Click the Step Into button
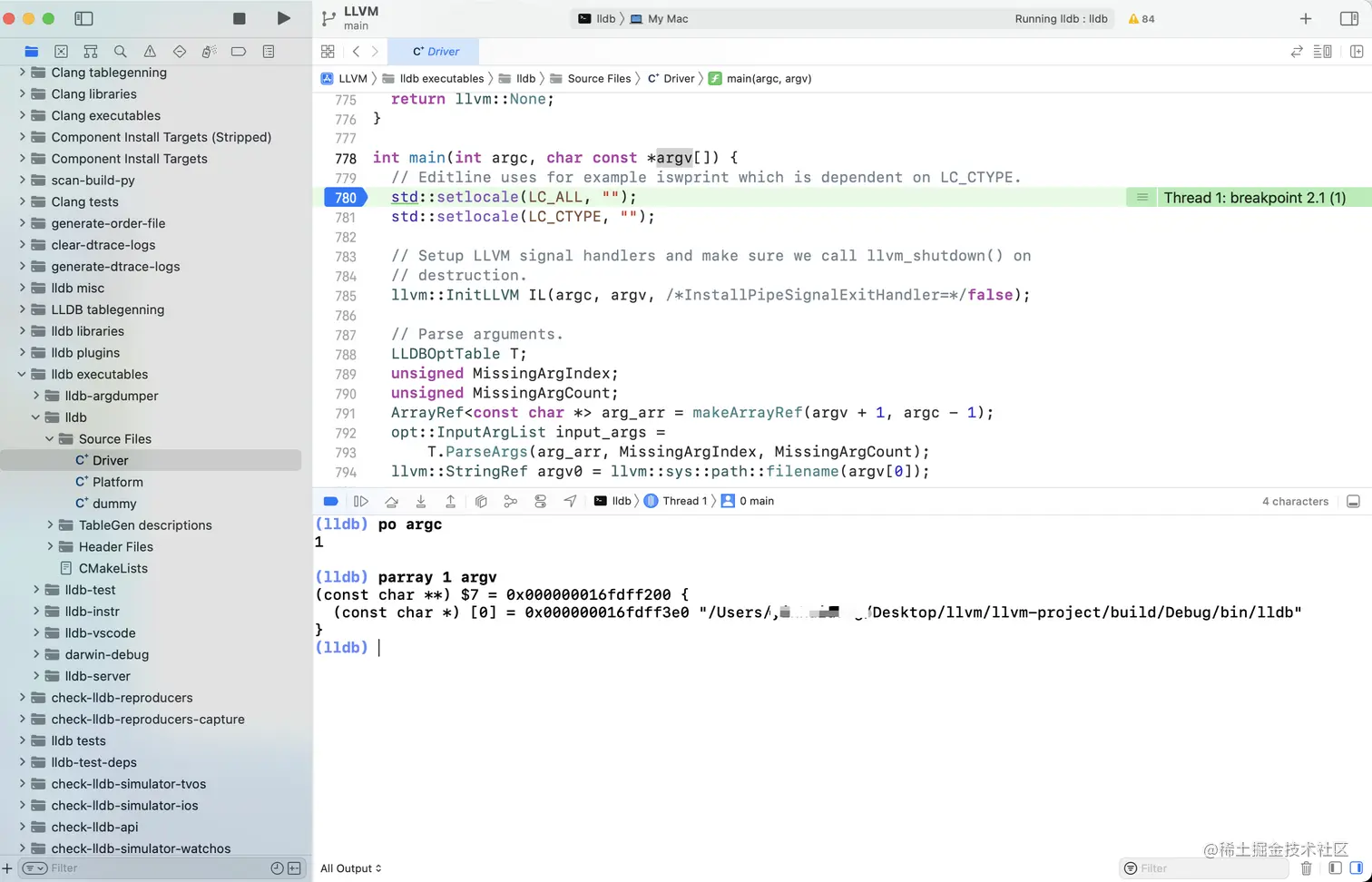 (421, 501)
